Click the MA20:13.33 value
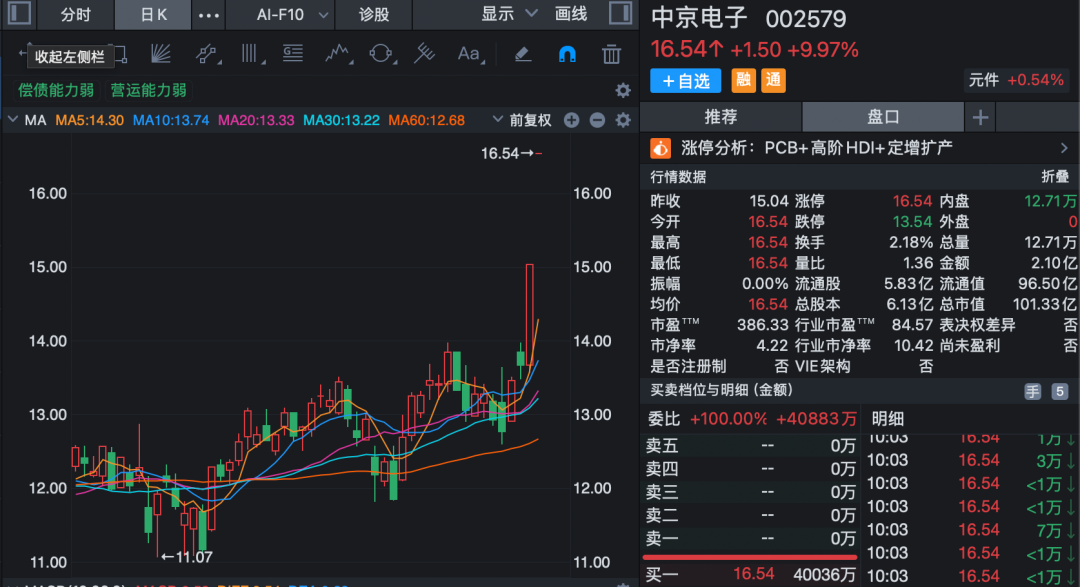The width and height of the screenshot is (1080, 587). [x=256, y=121]
